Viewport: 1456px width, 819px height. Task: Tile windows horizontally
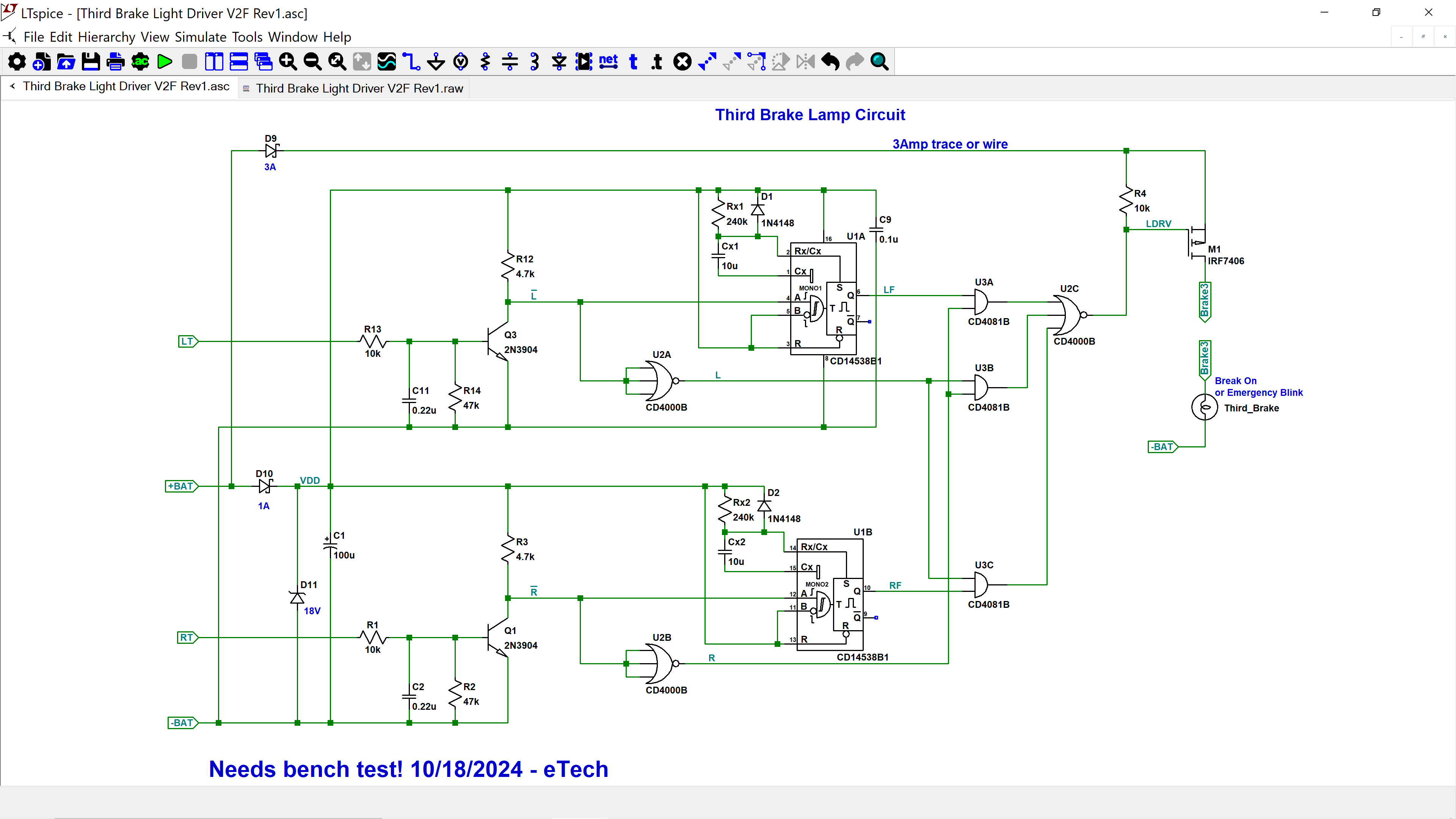click(x=238, y=61)
